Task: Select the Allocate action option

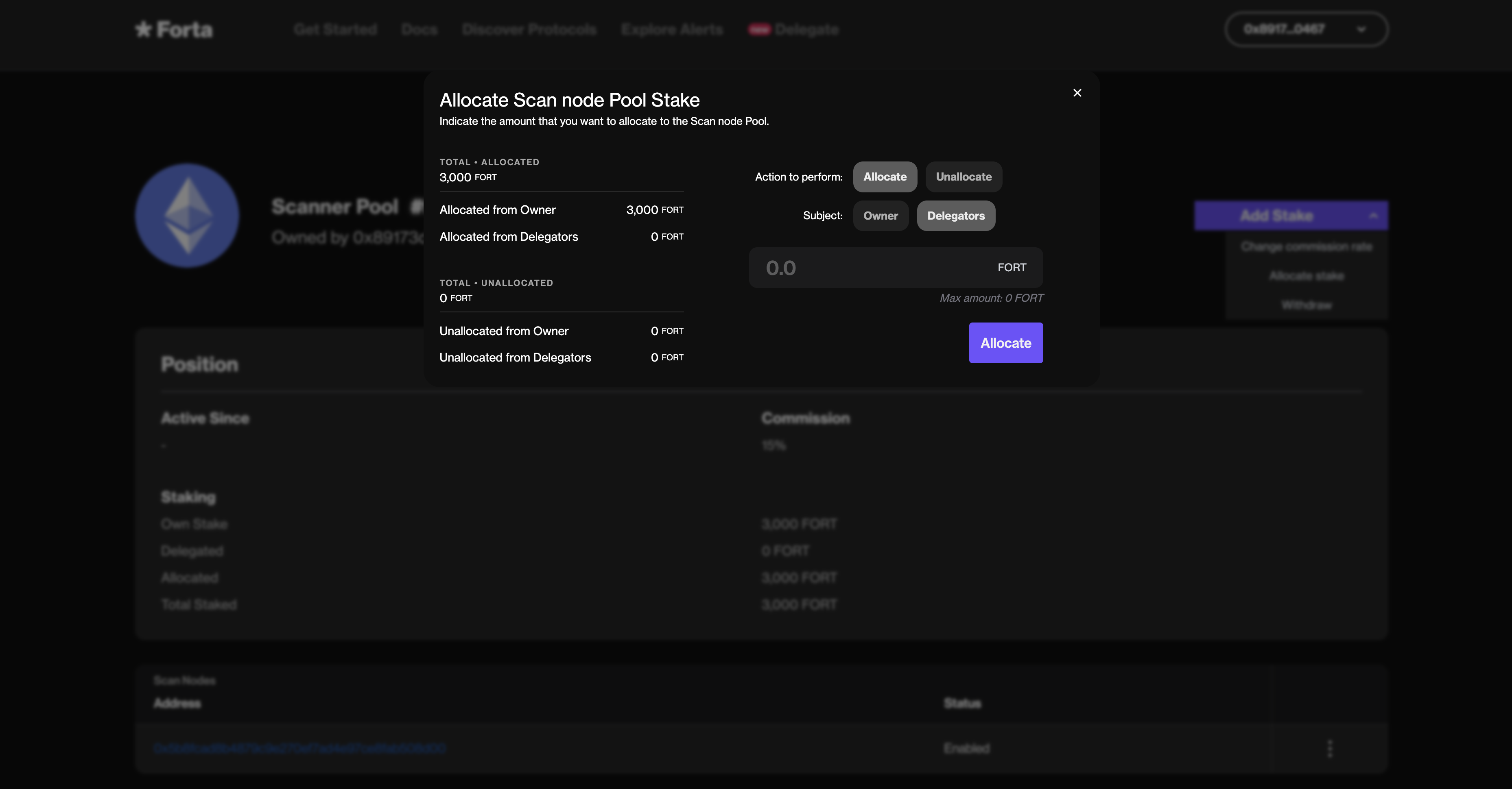Action: (x=885, y=177)
